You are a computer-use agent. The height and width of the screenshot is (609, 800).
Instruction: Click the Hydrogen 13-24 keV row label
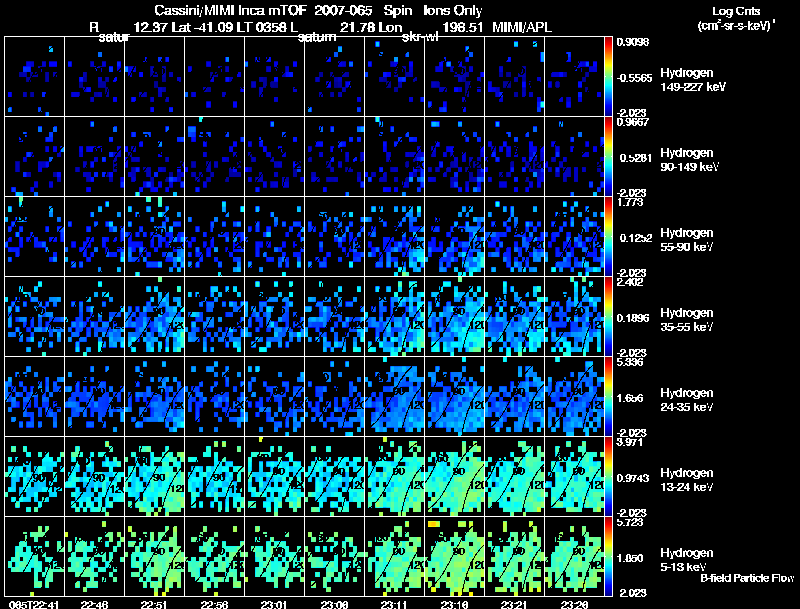(x=687, y=480)
